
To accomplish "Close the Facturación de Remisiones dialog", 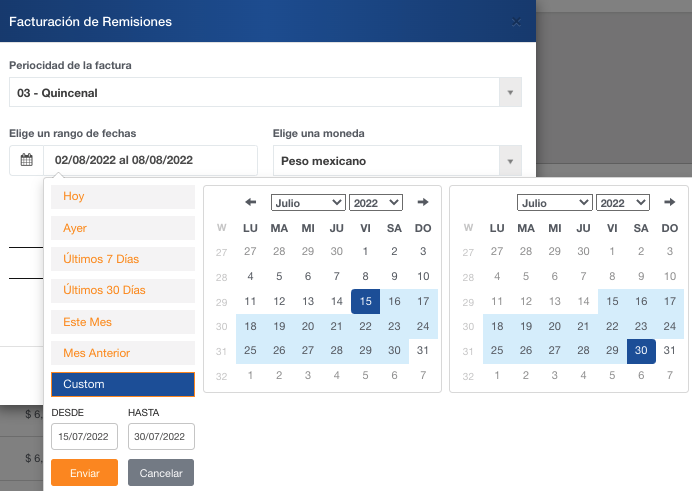I will tap(516, 21).
